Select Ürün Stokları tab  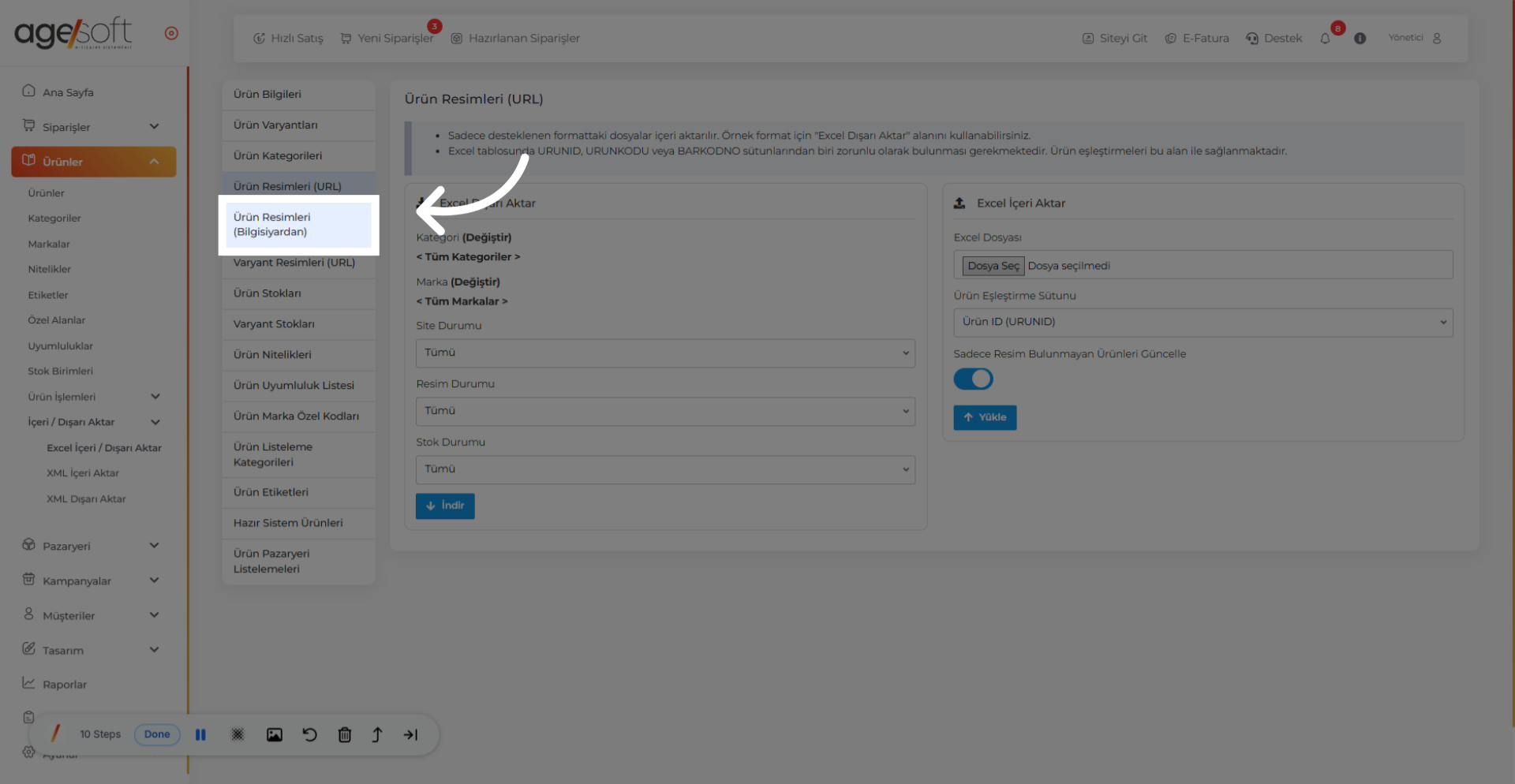coord(298,293)
